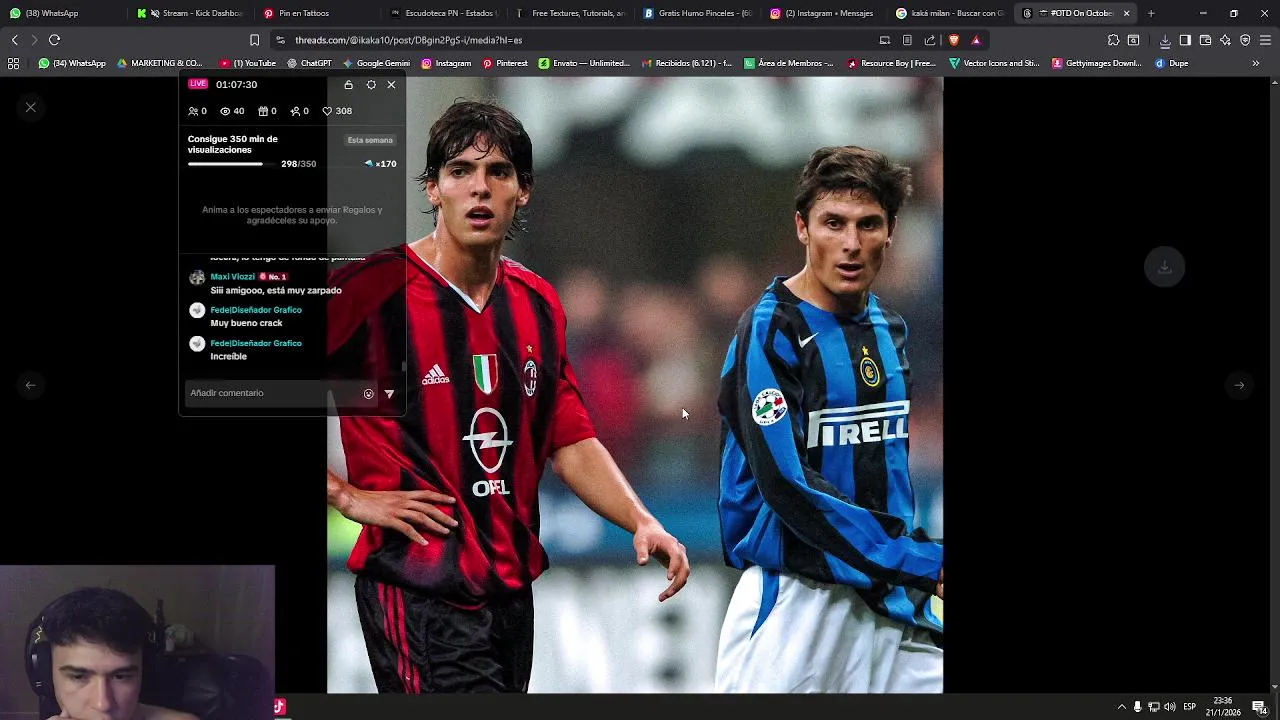Open the Leo AI sparkle icon
This screenshot has width=1280, height=720.
coord(1225,40)
